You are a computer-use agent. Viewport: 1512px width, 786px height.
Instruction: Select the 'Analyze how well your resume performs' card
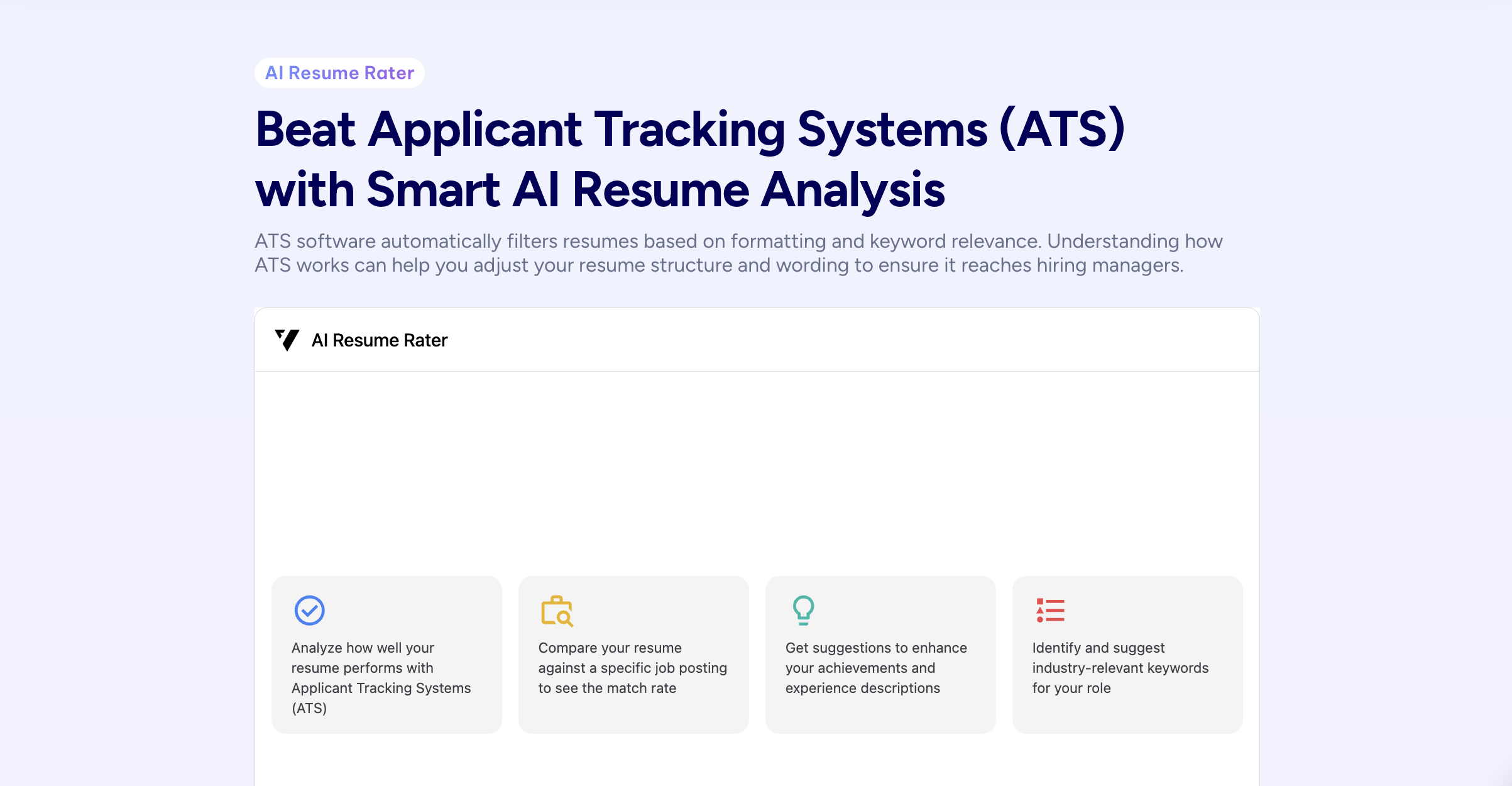tap(386, 655)
